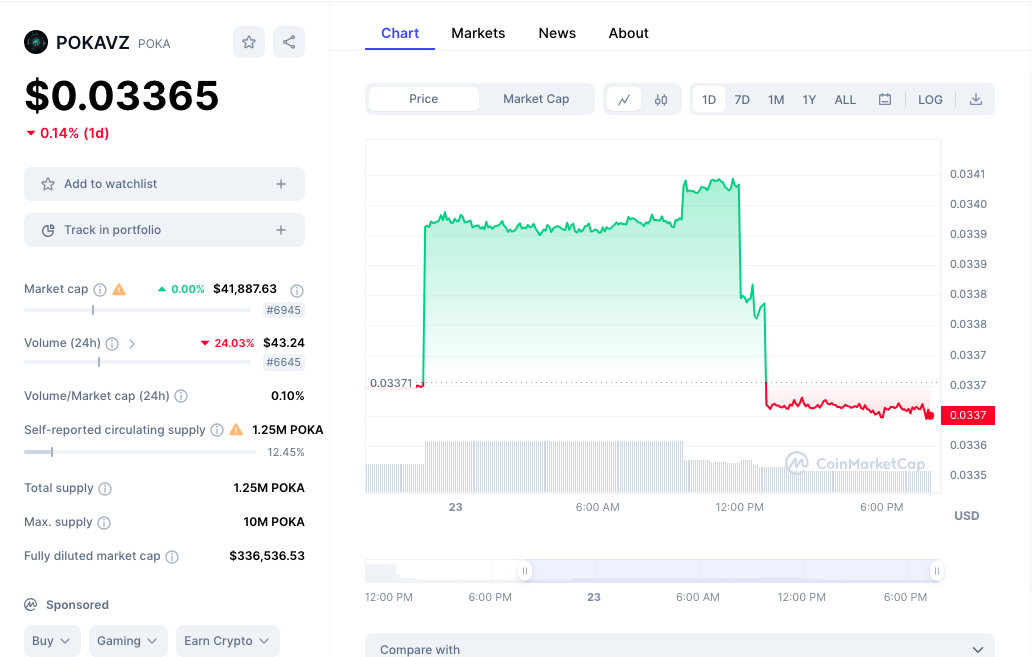Click right handle of chart range slider
Viewport: 1032px width, 657px height.
click(x=936, y=571)
